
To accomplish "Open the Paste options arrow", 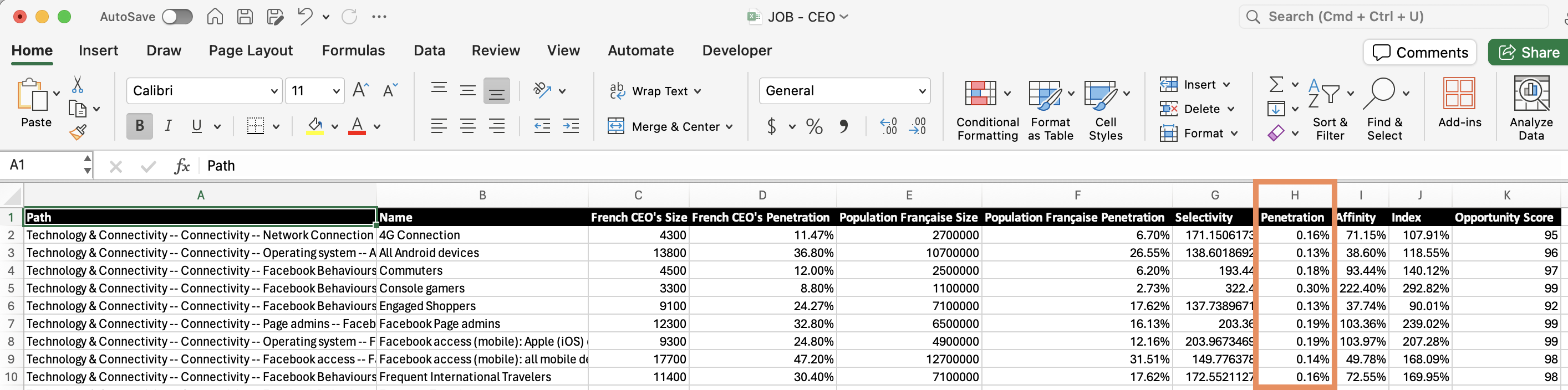I will click(57, 93).
